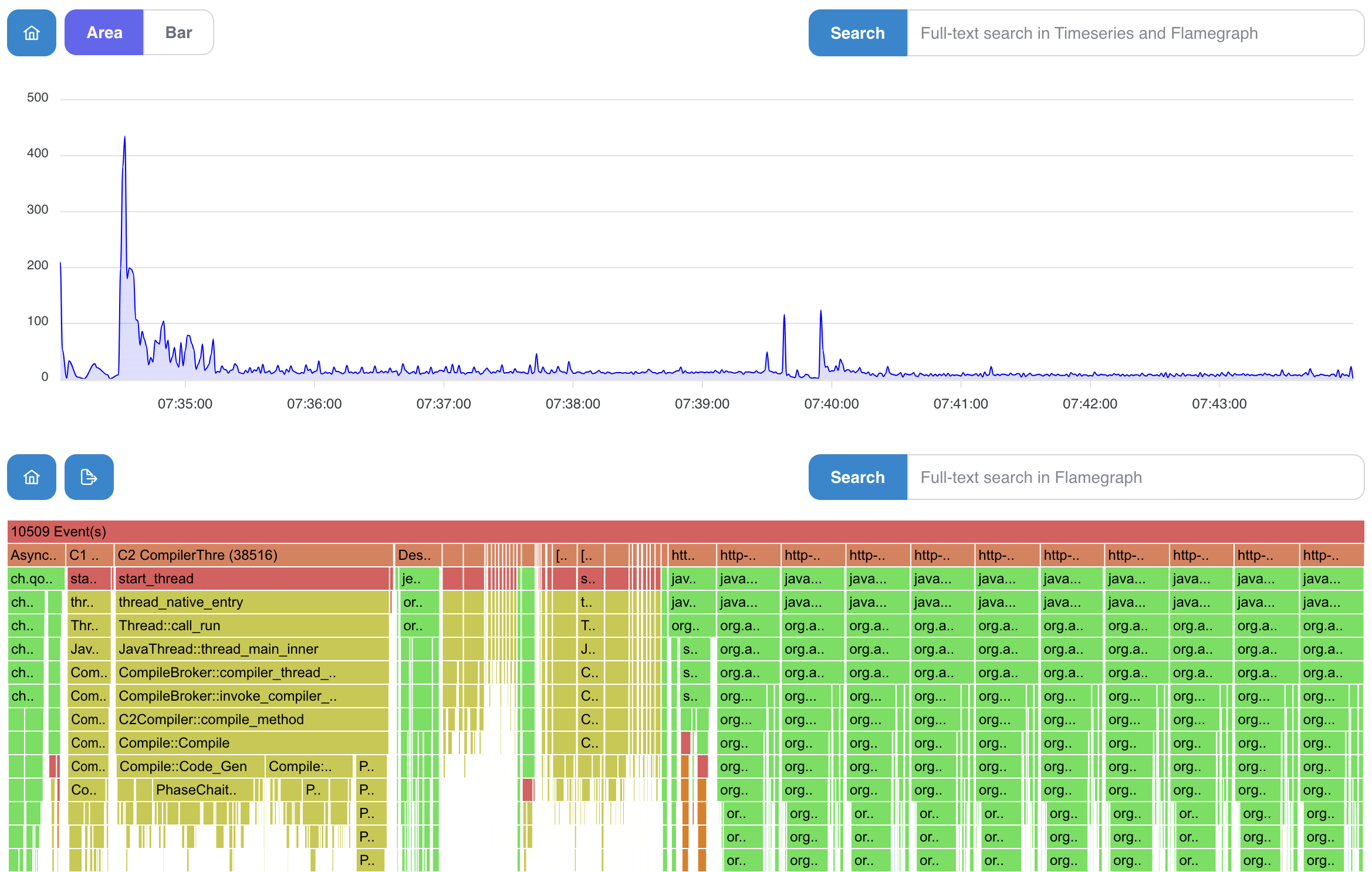1372x872 pixels.
Task: Click the Compile::Code_Gen frame
Action: 191,766
